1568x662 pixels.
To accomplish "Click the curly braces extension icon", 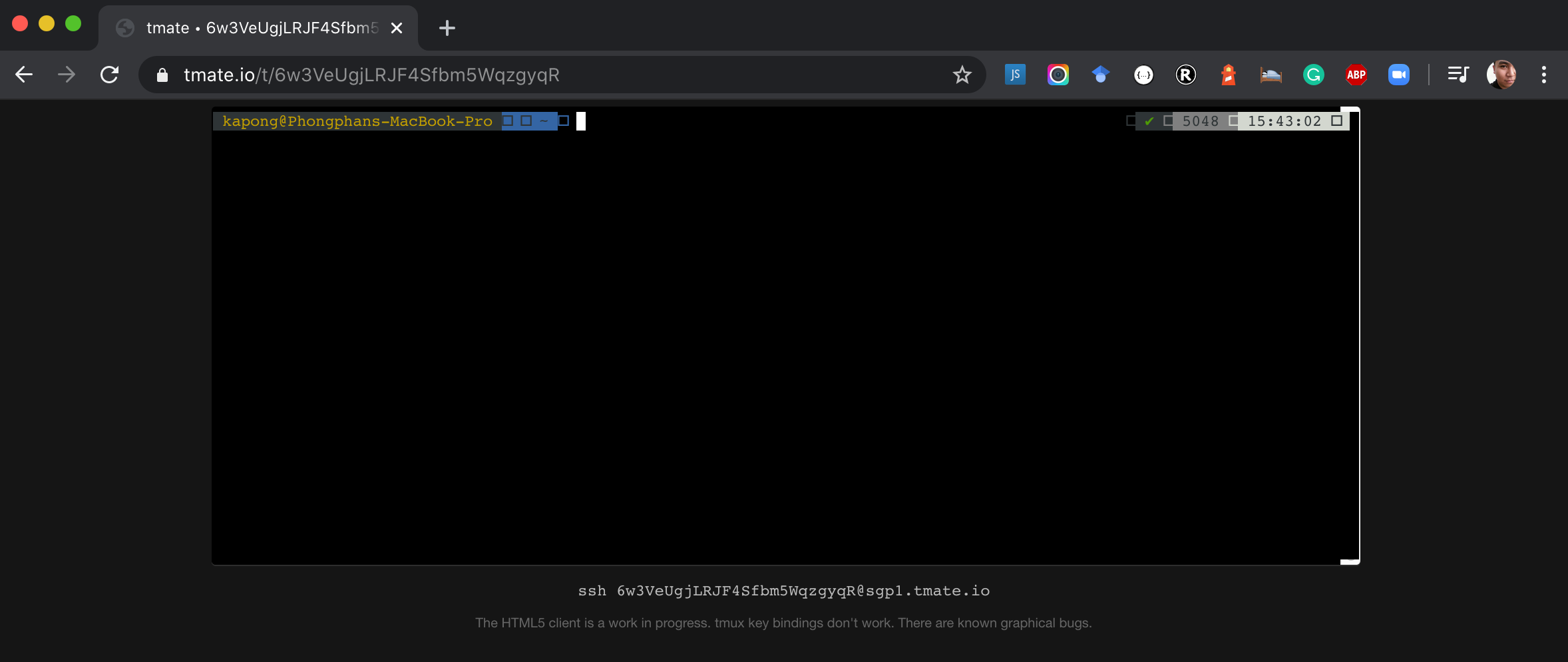I will coord(1143,74).
